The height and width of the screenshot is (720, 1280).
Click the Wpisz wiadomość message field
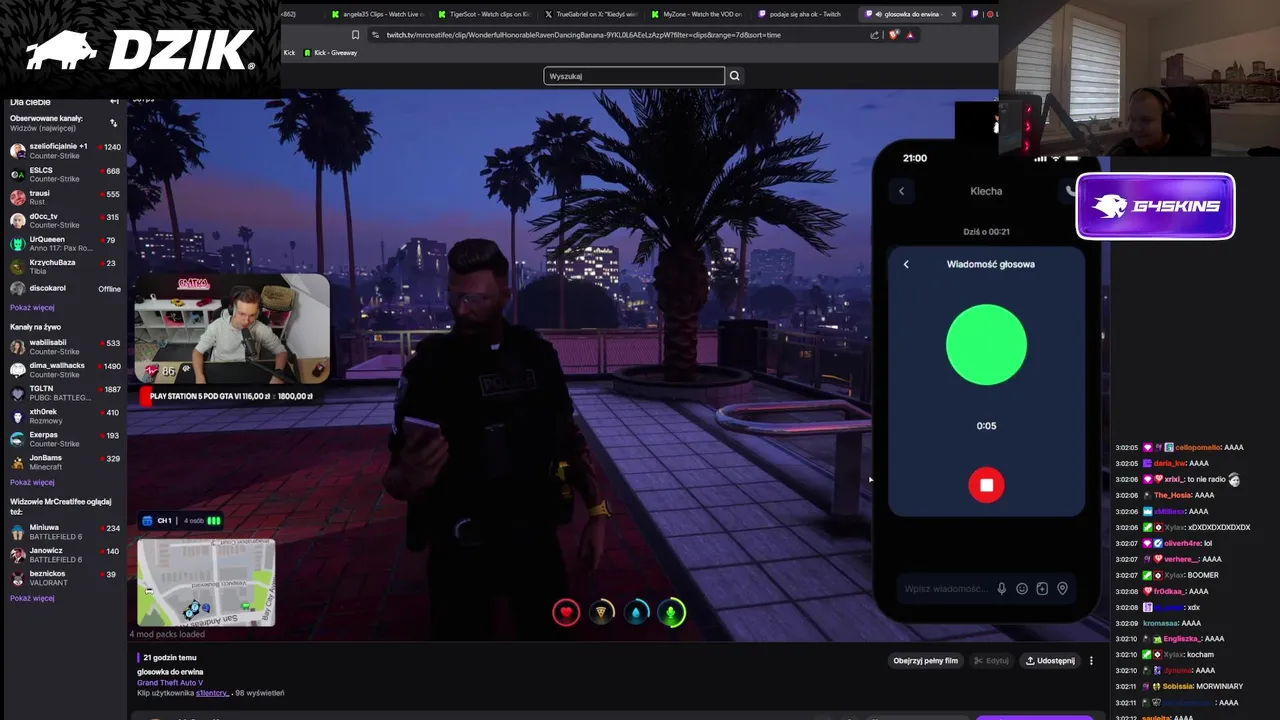(x=946, y=589)
